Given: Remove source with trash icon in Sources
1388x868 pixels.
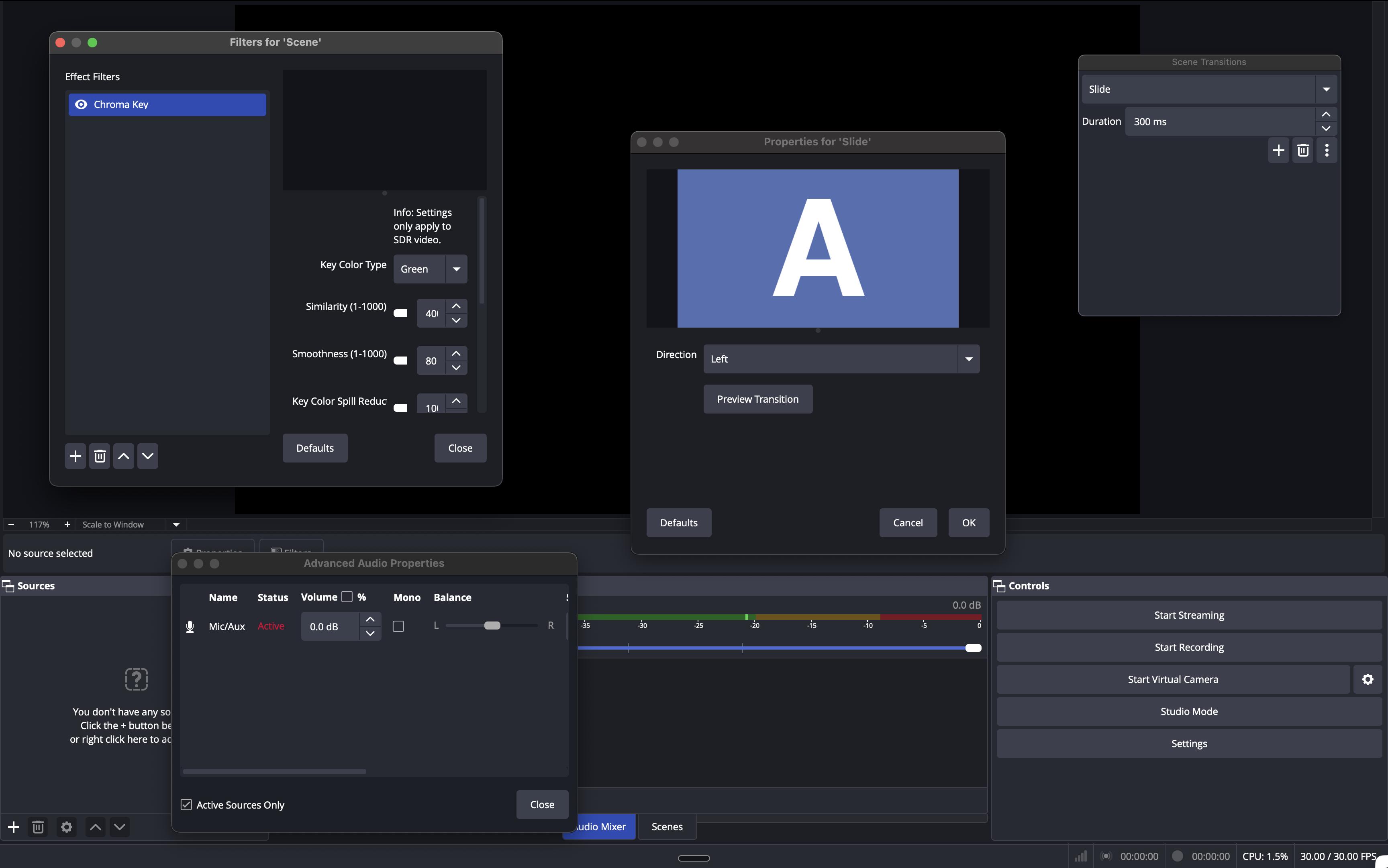Looking at the screenshot, I should point(38,827).
